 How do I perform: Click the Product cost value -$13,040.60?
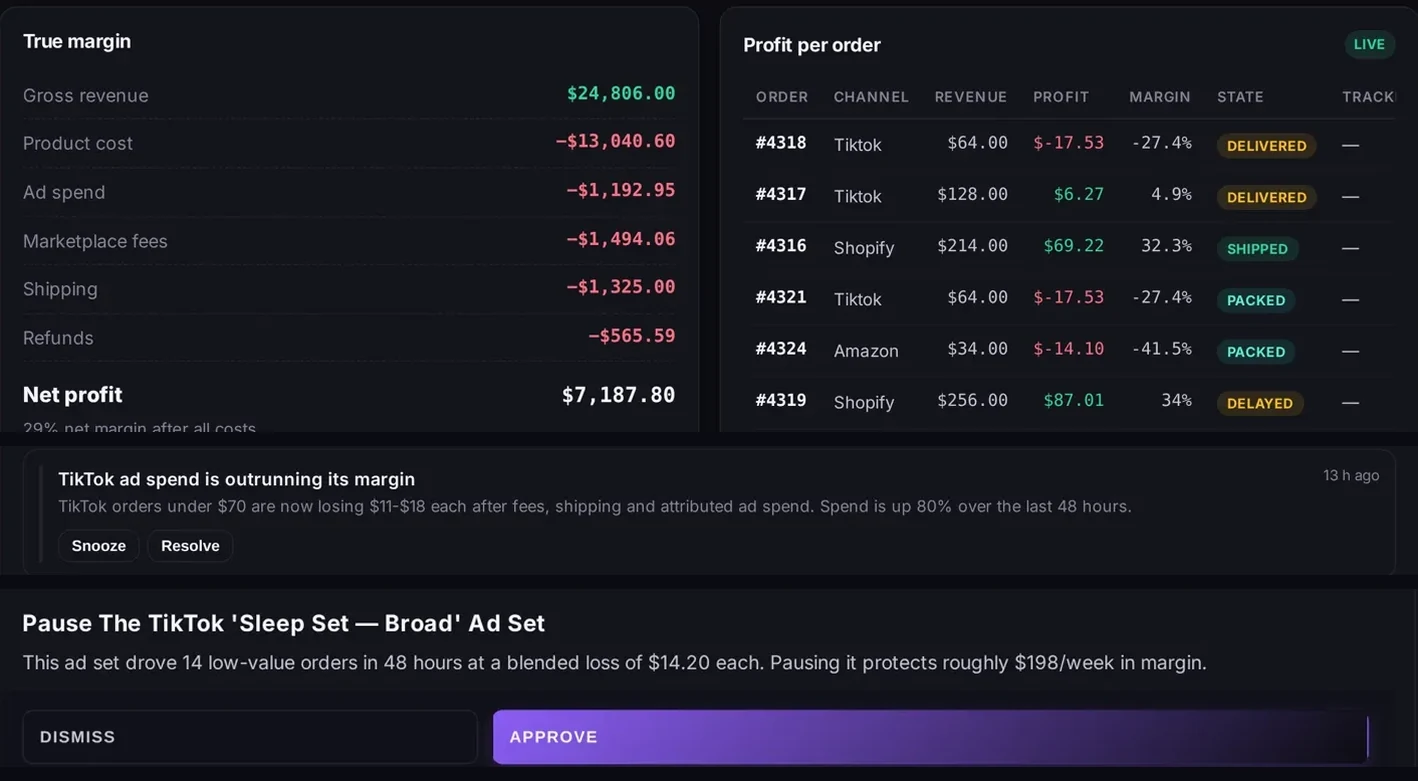(x=616, y=142)
